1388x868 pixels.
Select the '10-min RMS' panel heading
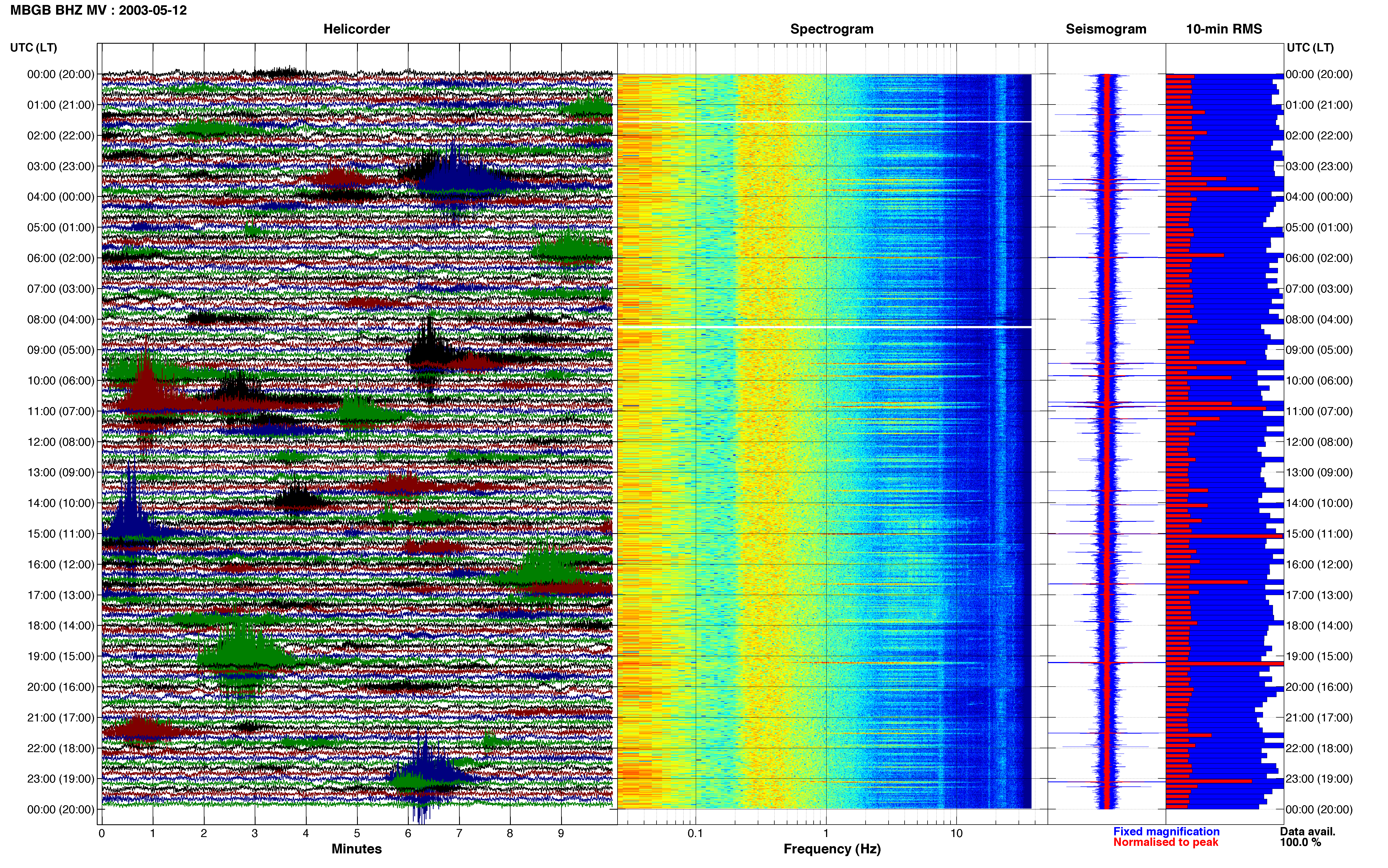[1224, 29]
